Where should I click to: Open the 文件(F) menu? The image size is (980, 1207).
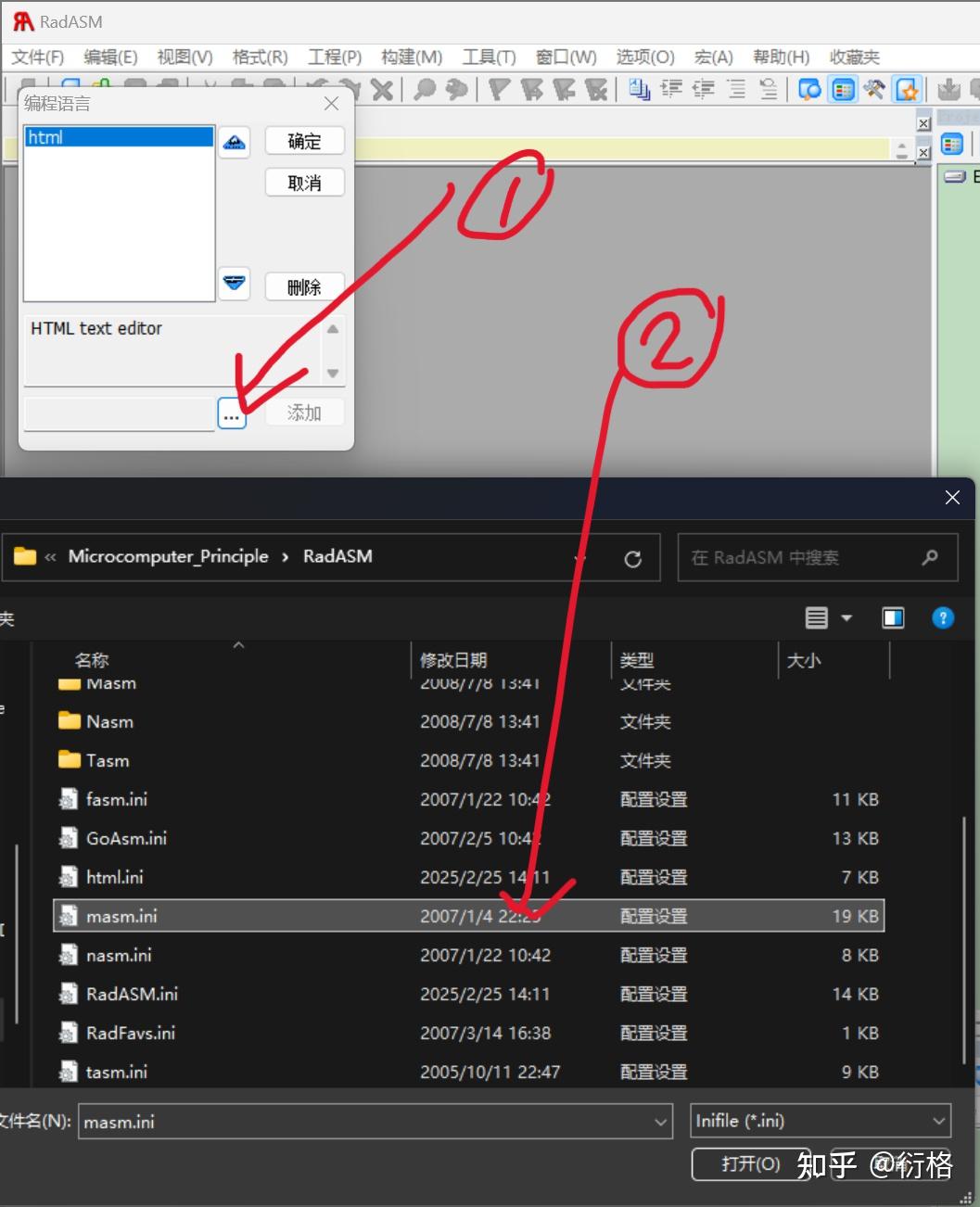pos(37,57)
